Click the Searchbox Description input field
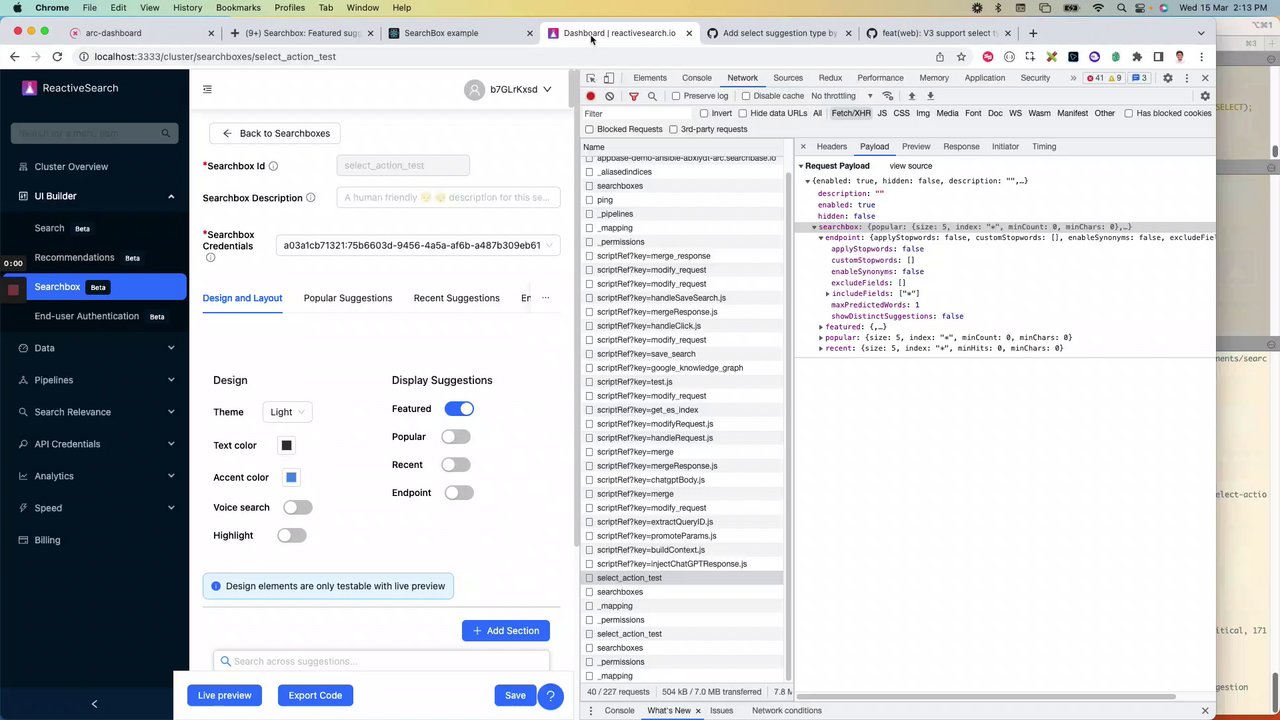Viewport: 1280px width, 720px height. (448, 198)
